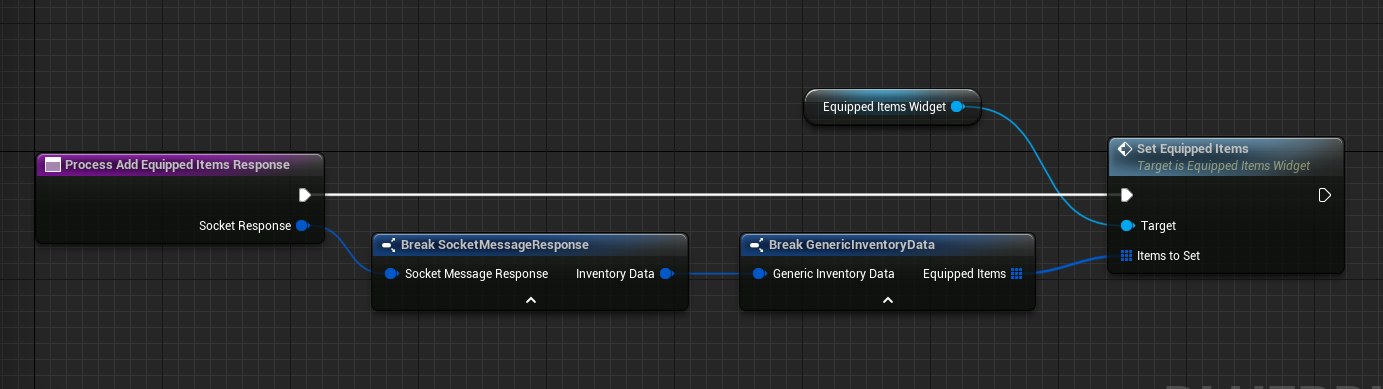Select the Set Equipped Items node title

pos(1193,149)
